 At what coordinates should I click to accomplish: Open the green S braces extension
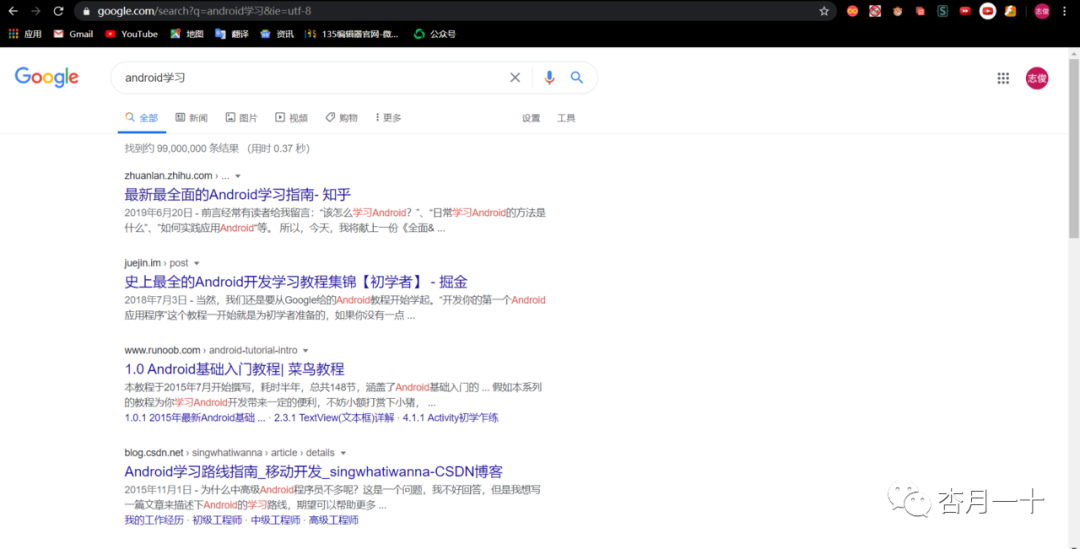pyautogui.click(x=942, y=11)
